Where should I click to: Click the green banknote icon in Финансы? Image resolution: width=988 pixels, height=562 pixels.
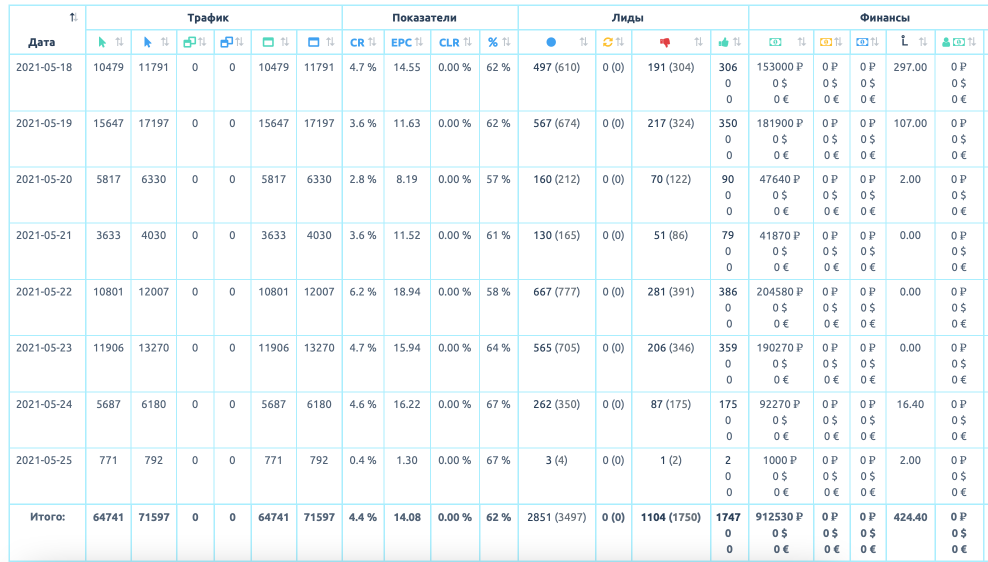tap(775, 42)
